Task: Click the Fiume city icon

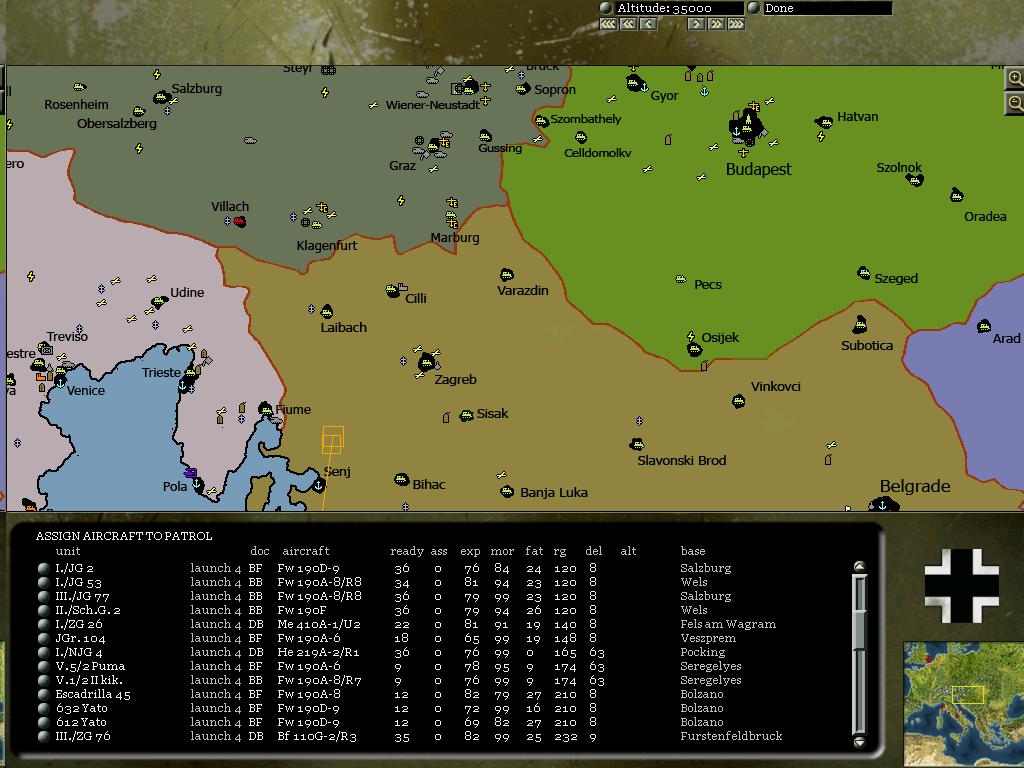Action: (x=265, y=409)
